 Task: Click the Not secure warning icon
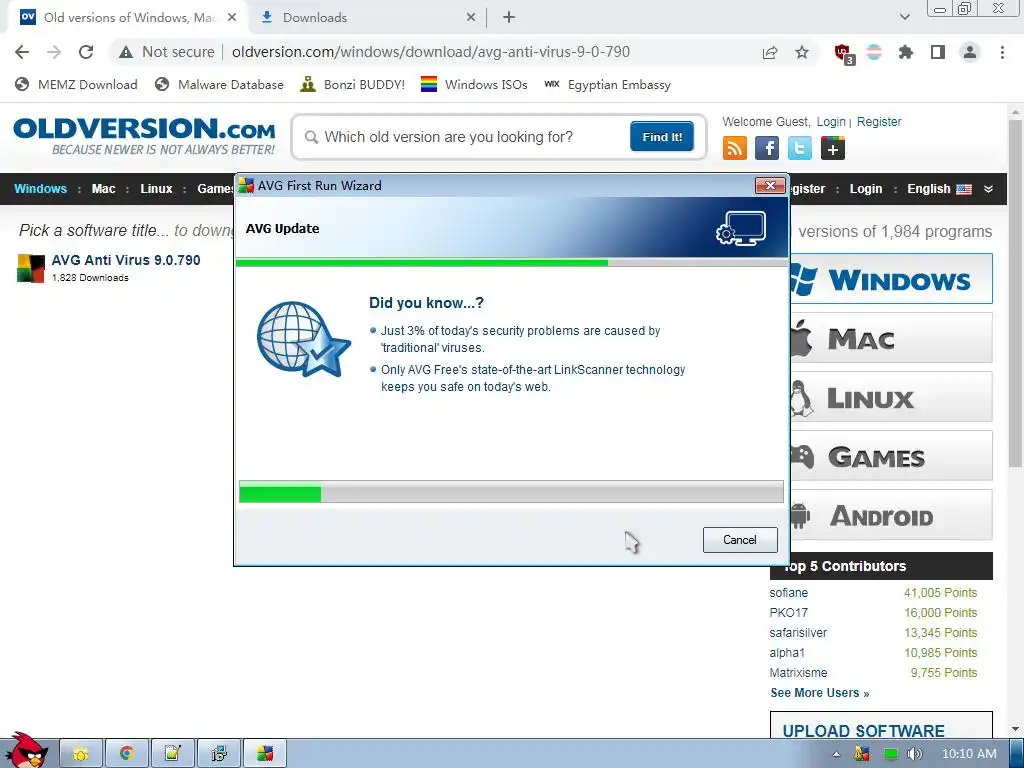[125, 52]
